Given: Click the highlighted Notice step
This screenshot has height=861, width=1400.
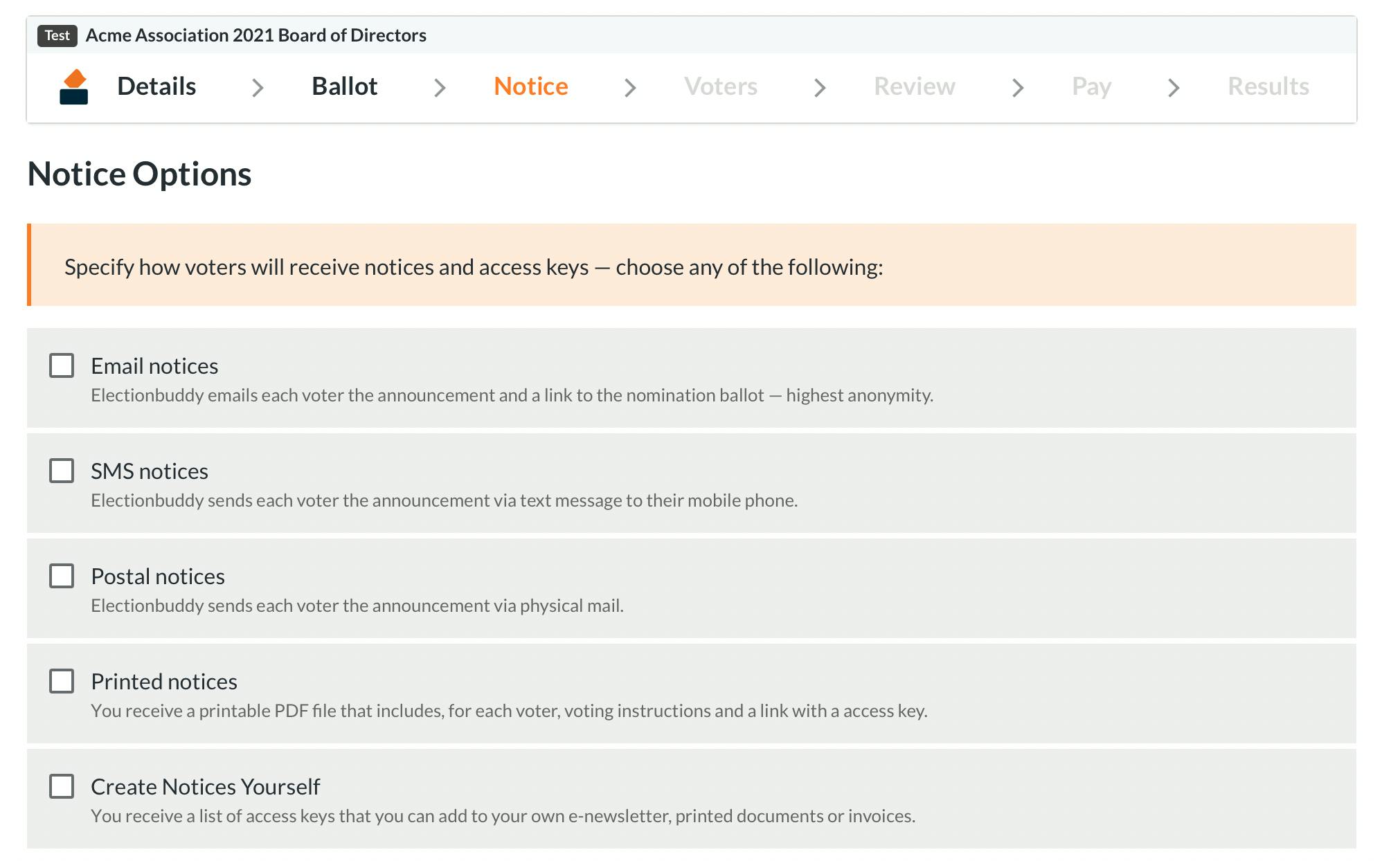Looking at the screenshot, I should [530, 87].
